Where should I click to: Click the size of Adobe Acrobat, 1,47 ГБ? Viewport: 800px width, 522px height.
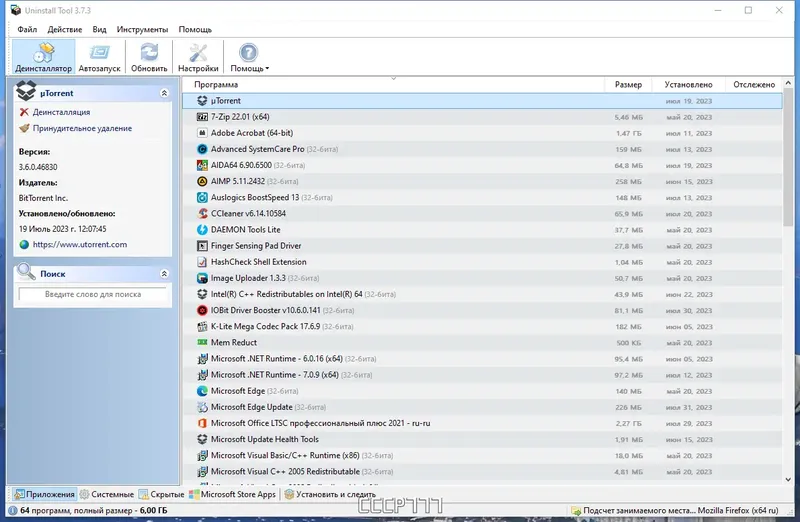click(x=629, y=133)
